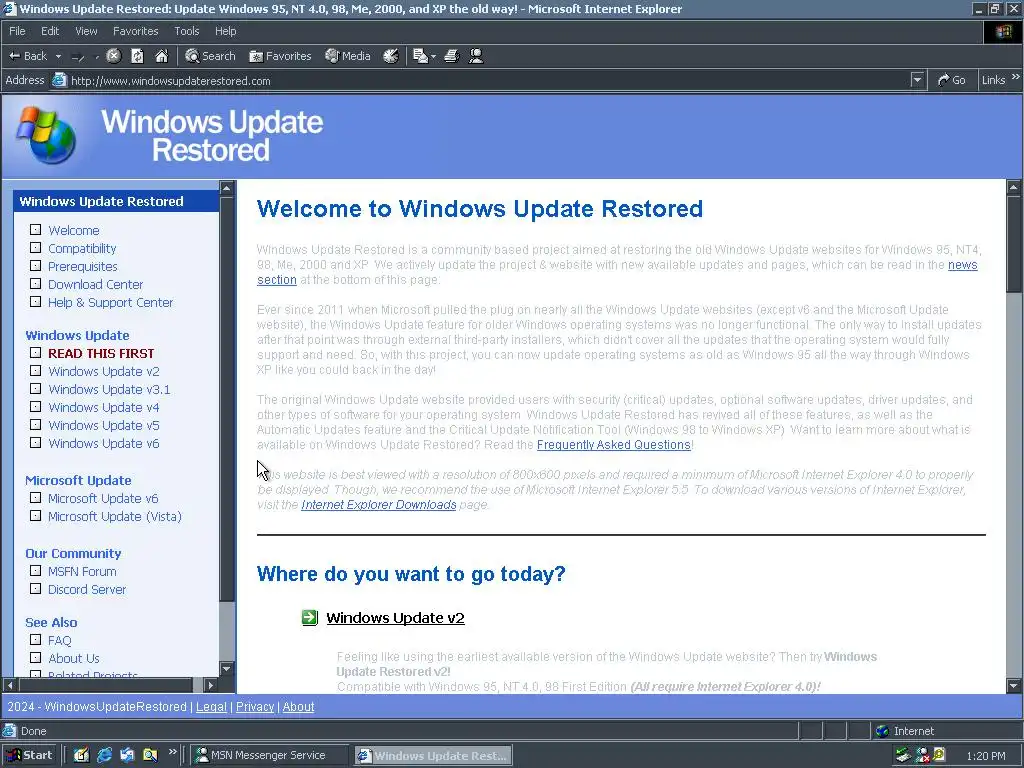1024x768 pixels.
Task: Click the Windows flag throbber icon
Action: click(1003, 31)
